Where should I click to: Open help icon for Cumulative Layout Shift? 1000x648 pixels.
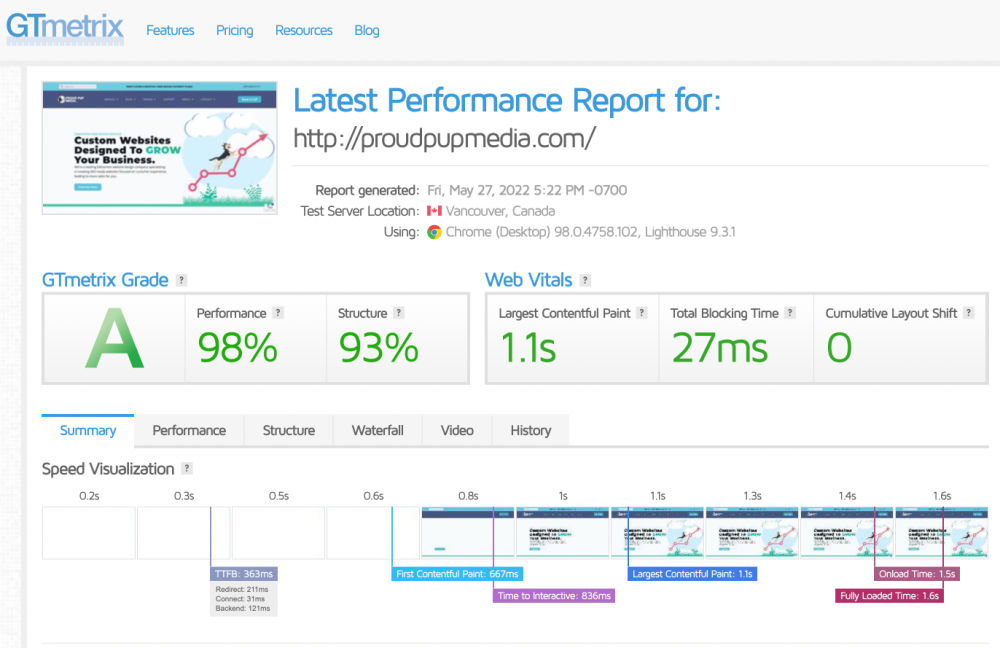(969, 313)
